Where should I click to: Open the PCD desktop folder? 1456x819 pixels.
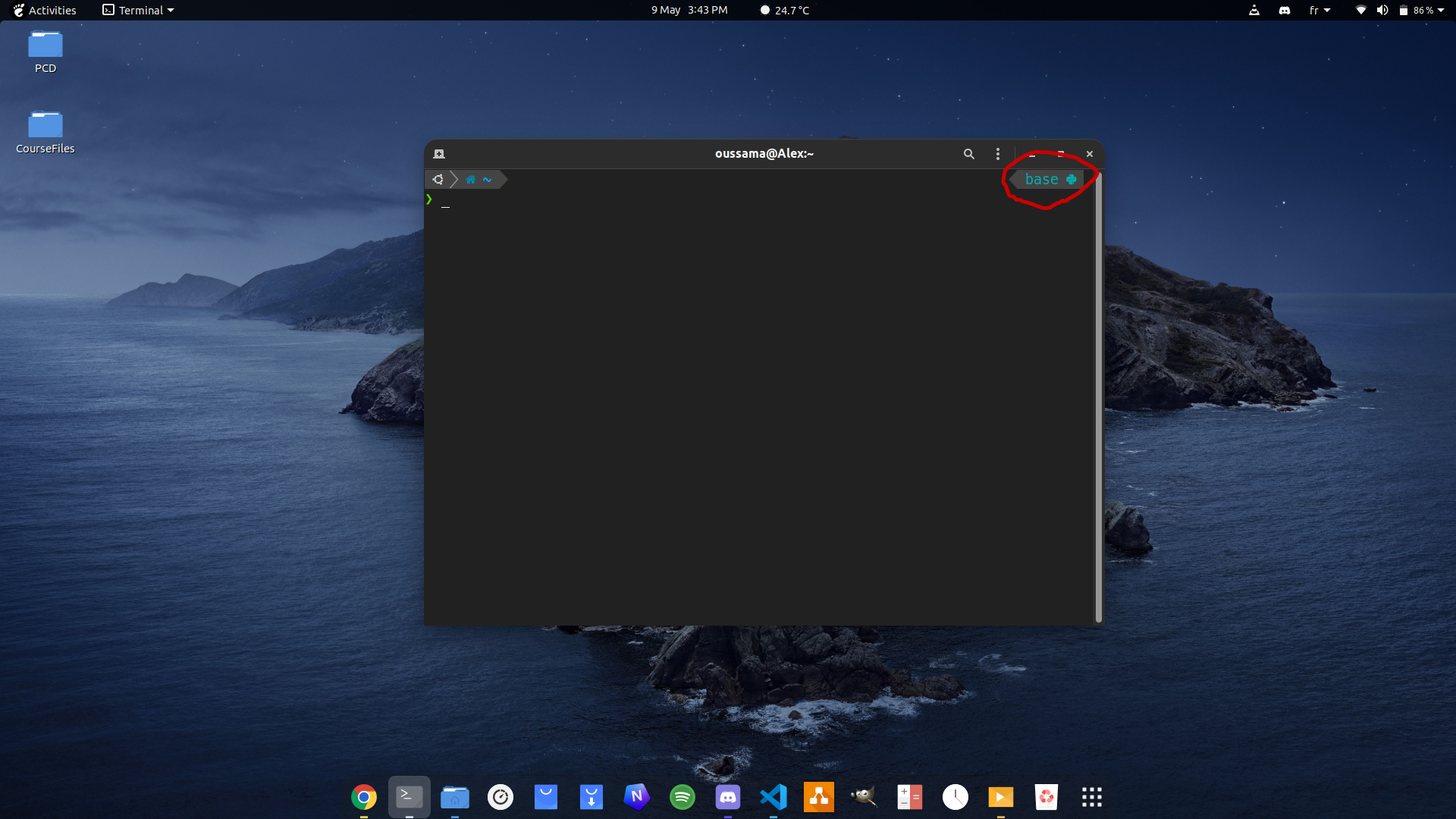coord(45,52)
